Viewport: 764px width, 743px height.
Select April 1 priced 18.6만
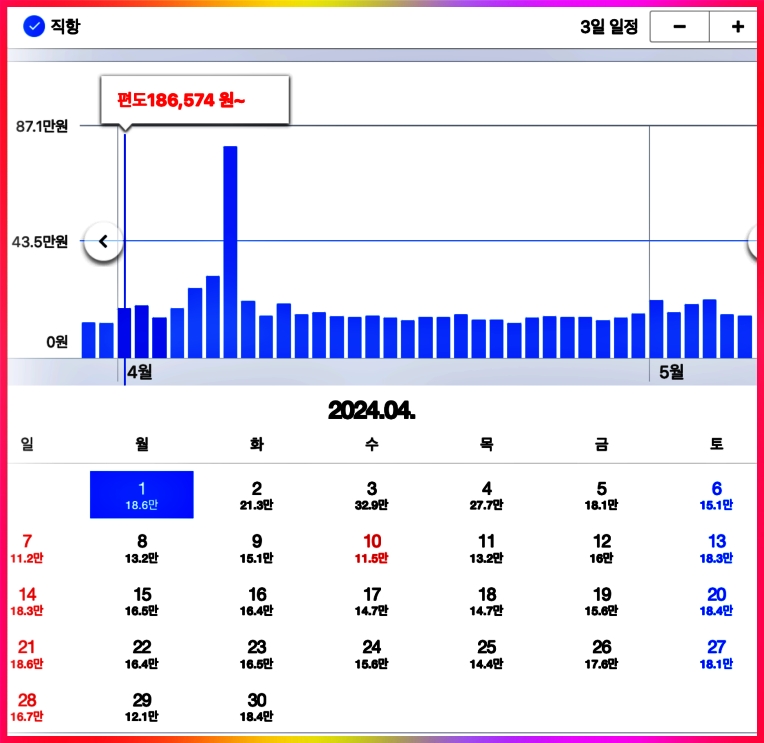pos(142,495)
